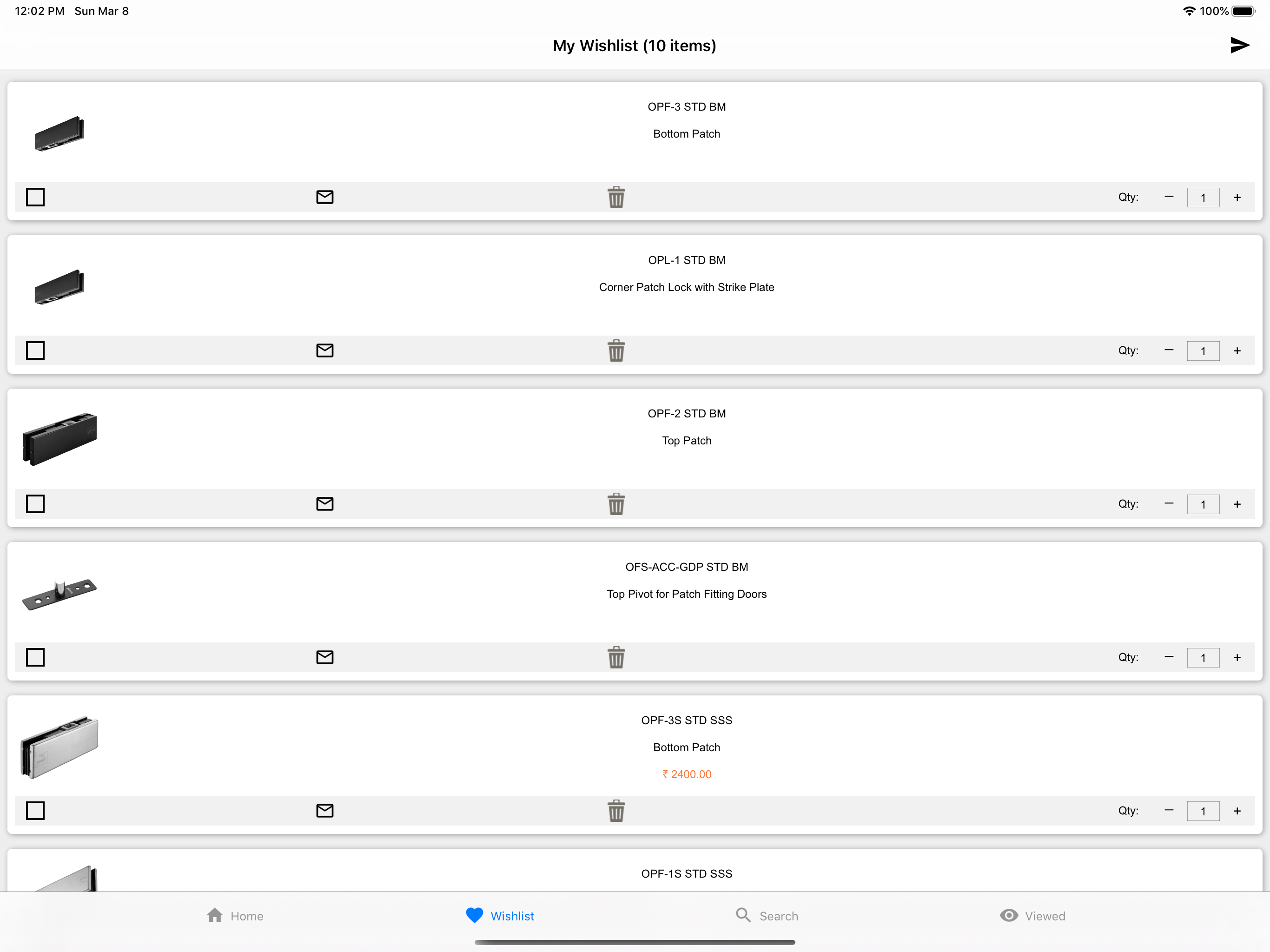Decrease quantity for OPL-1 STD BM
Viewport: 1270px width, 952px height.
[1168, 350]
